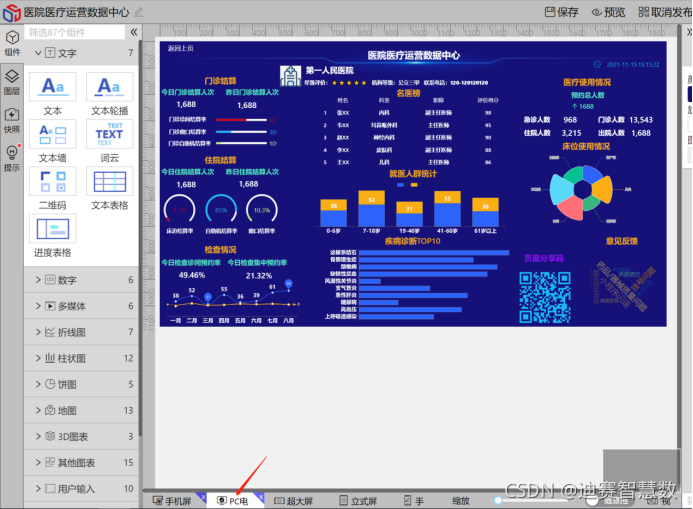Select the 门诊结算 heading on canvas
Image resolution: width=693 pixels, height=509 pixels.
tap(220, 81)
